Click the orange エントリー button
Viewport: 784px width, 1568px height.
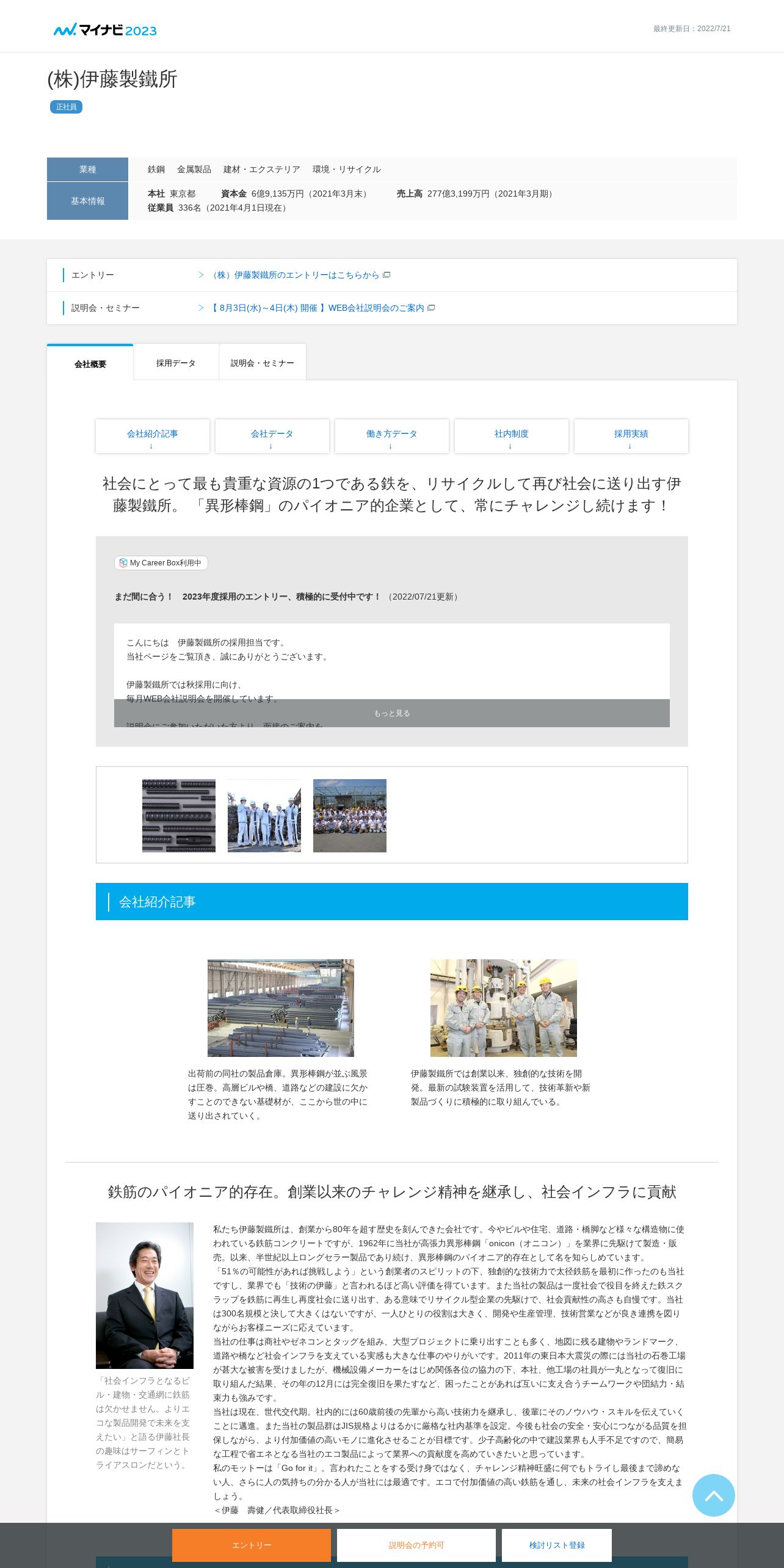252,1545
